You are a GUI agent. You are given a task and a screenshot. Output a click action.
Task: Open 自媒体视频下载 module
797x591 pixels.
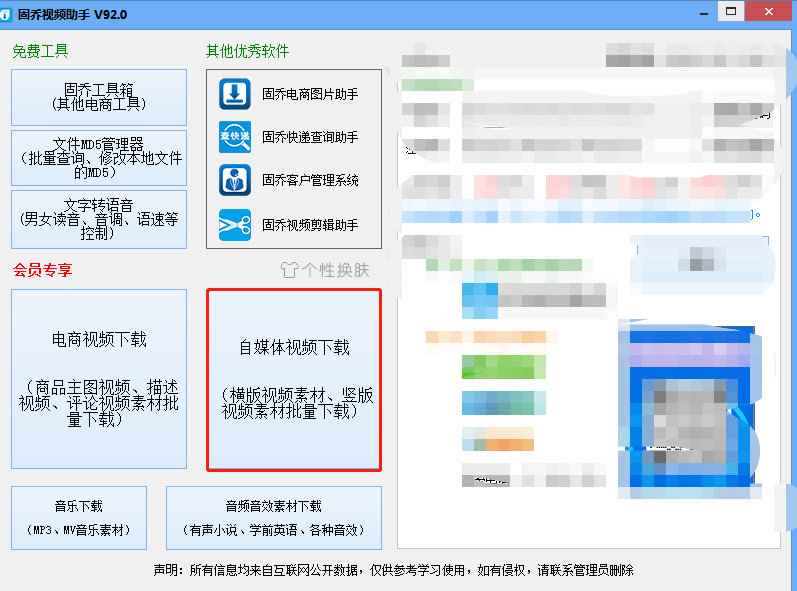pyautogui.click(x=294, y=380)
